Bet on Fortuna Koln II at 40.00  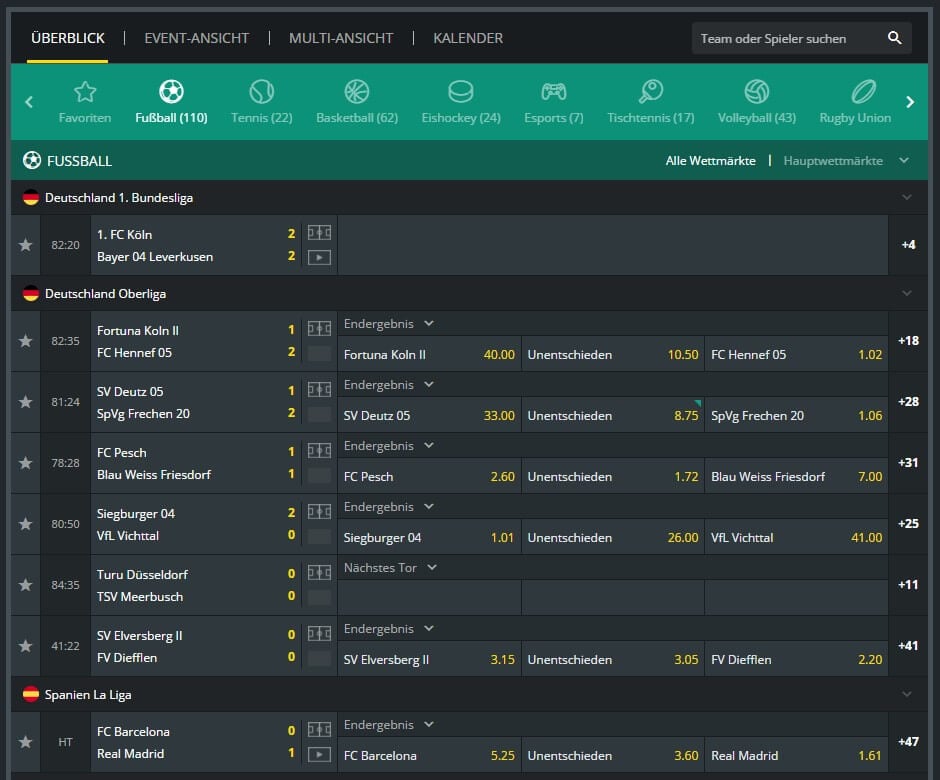point(429,354)
